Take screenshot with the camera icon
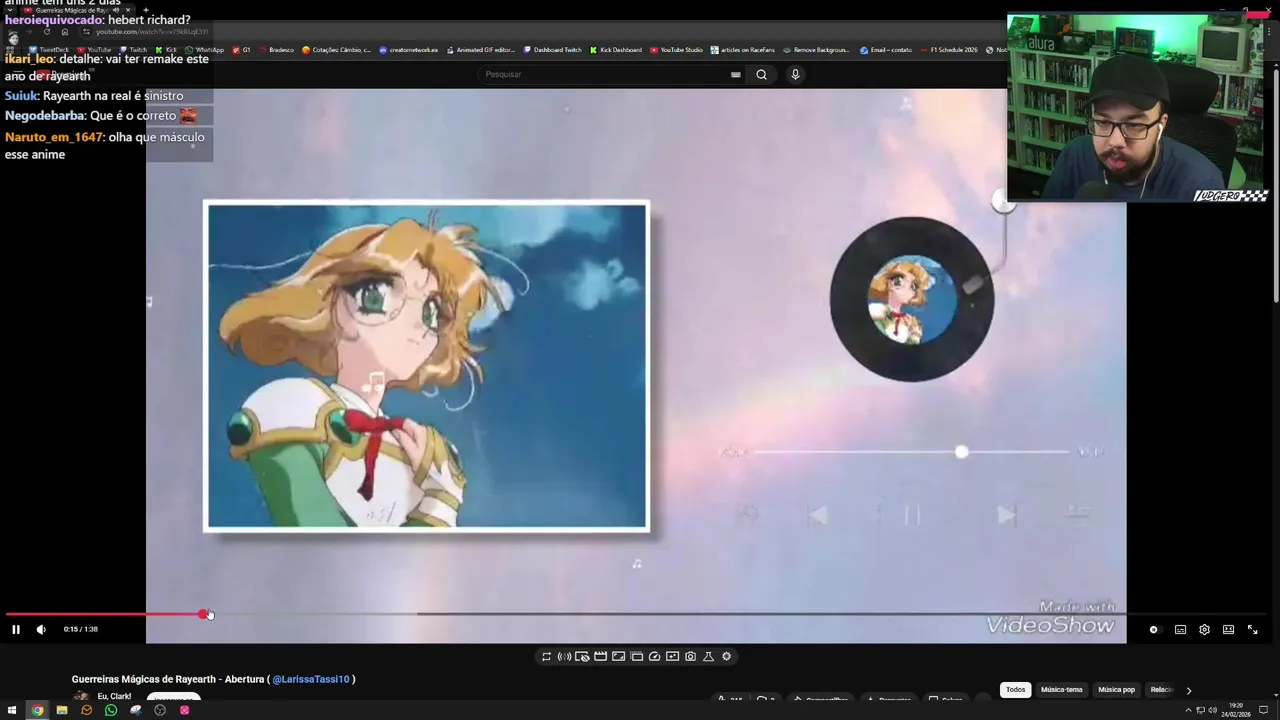The width and height of the screenshot is (1280, 720). point(690,656)
